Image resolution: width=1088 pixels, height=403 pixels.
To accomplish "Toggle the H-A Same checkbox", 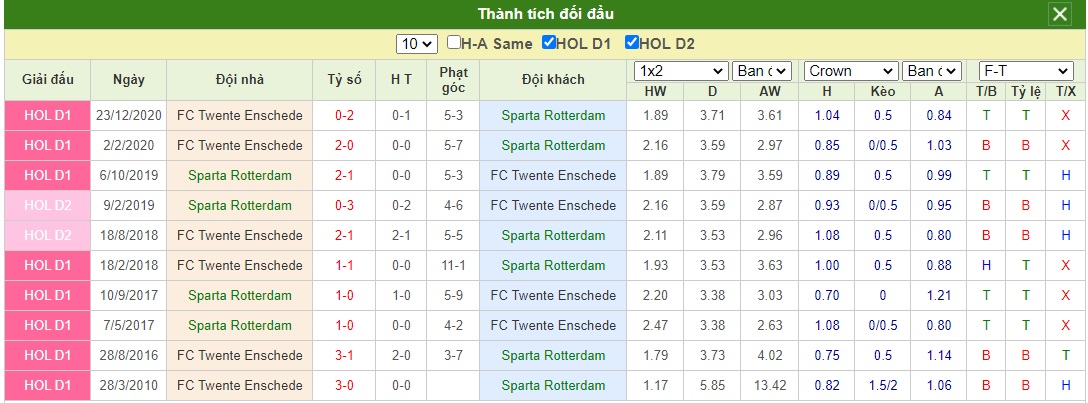I will 454,43.
